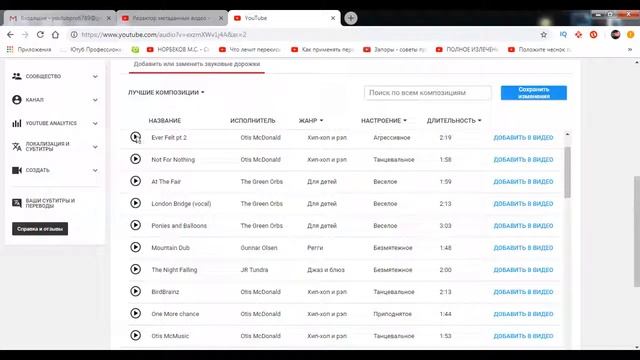This screenshot has height=360, width=640.
Task: Play the At The Fair track
Action: click(x=135, y=181)
